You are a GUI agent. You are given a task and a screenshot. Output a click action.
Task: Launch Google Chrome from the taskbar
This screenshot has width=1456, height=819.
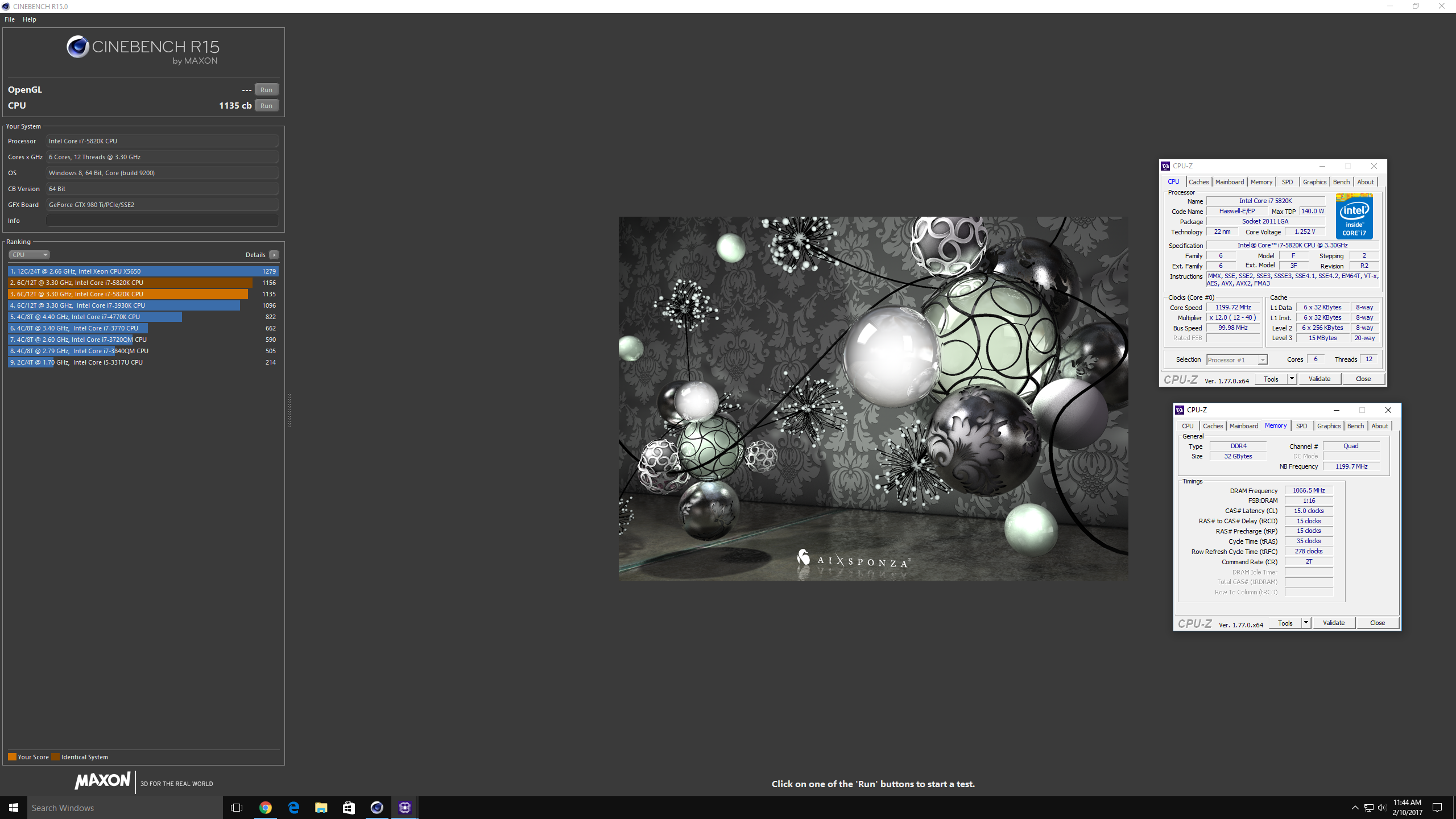265,808
